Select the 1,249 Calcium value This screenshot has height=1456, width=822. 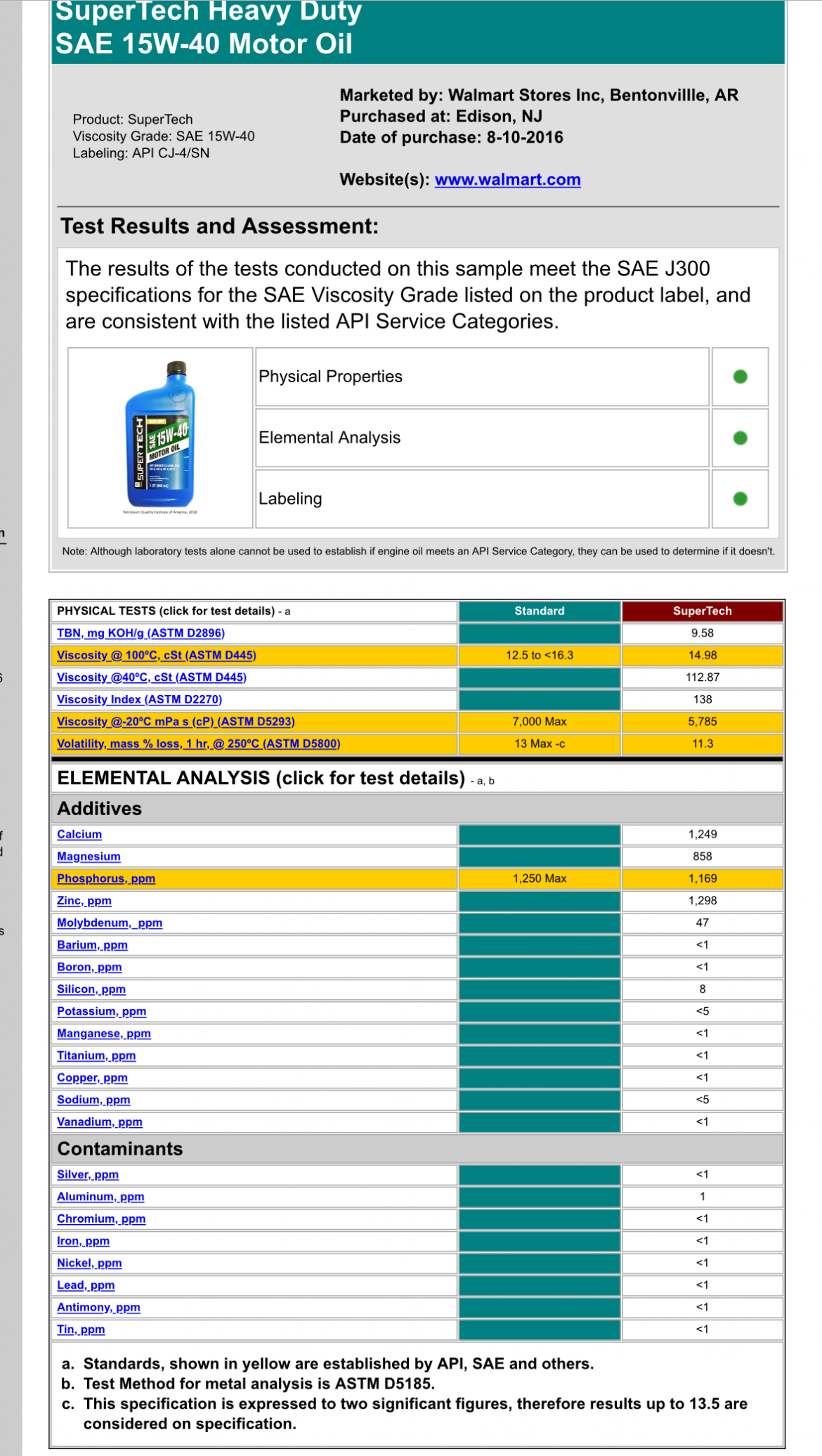click(x=703, y=834)
